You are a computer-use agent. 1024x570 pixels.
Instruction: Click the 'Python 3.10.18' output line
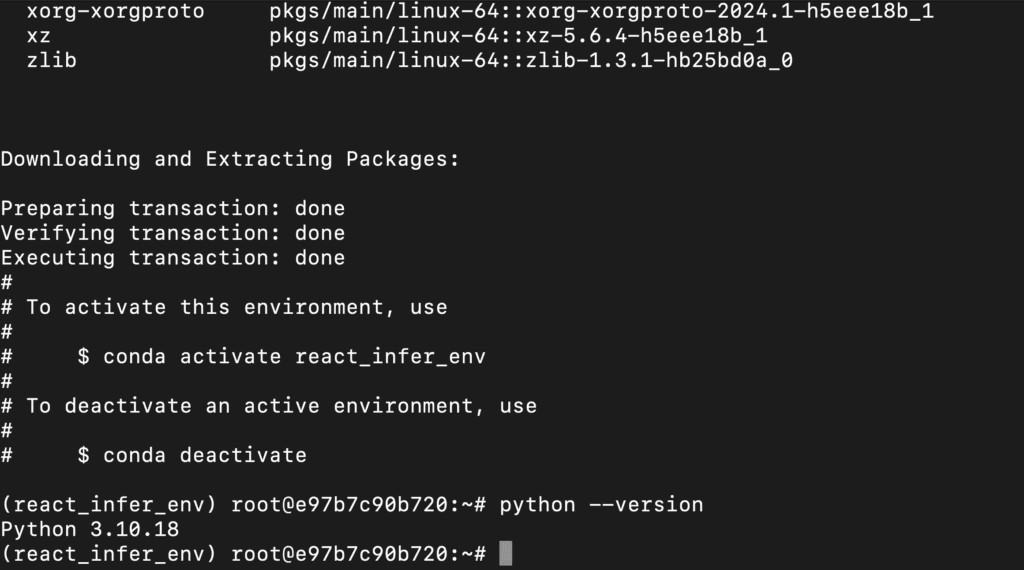(x=90, y=529)
